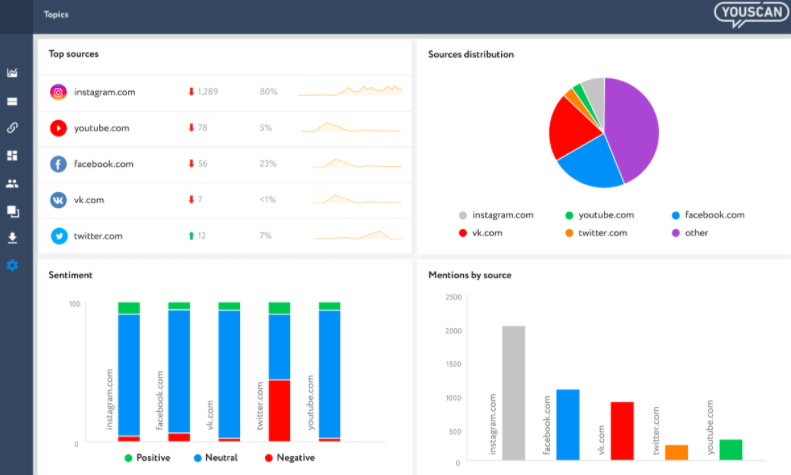791x475 pixels.
Task: Click the twitter.com trend sparkline
Action: point(358,235)
